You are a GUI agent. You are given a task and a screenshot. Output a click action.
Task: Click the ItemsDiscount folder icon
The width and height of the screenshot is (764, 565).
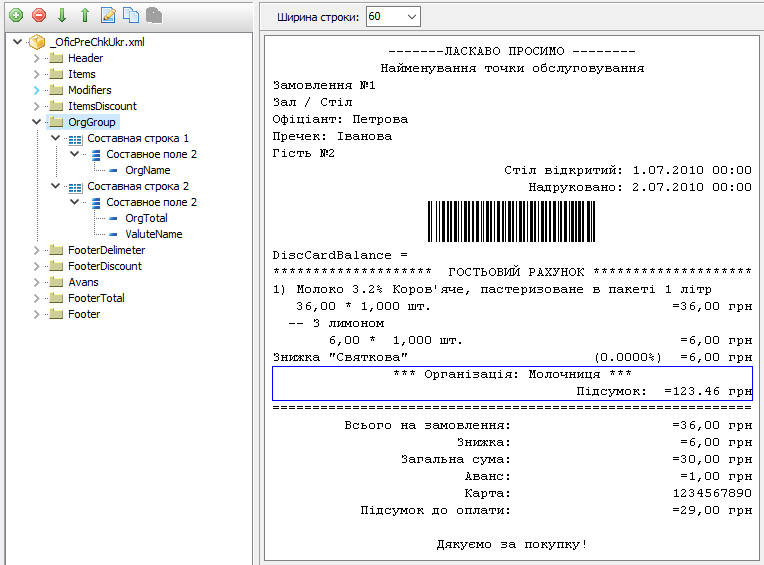click(x=57, y=107)
